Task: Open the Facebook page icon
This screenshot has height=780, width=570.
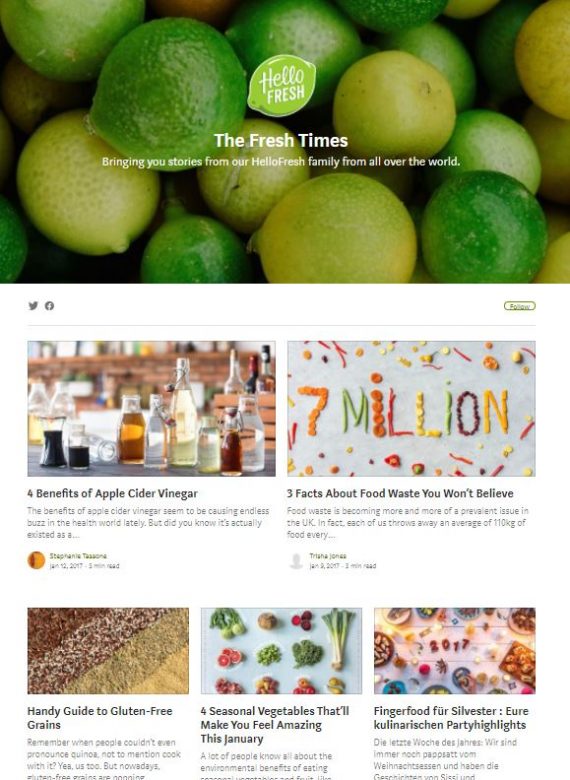Action: click(x=49, y=306)
